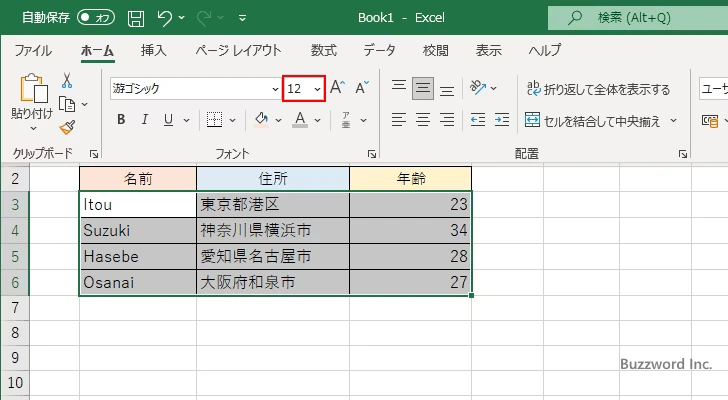
Task: Toggle 折り返して全体を表示する wrap text
Action: [598, 89]
